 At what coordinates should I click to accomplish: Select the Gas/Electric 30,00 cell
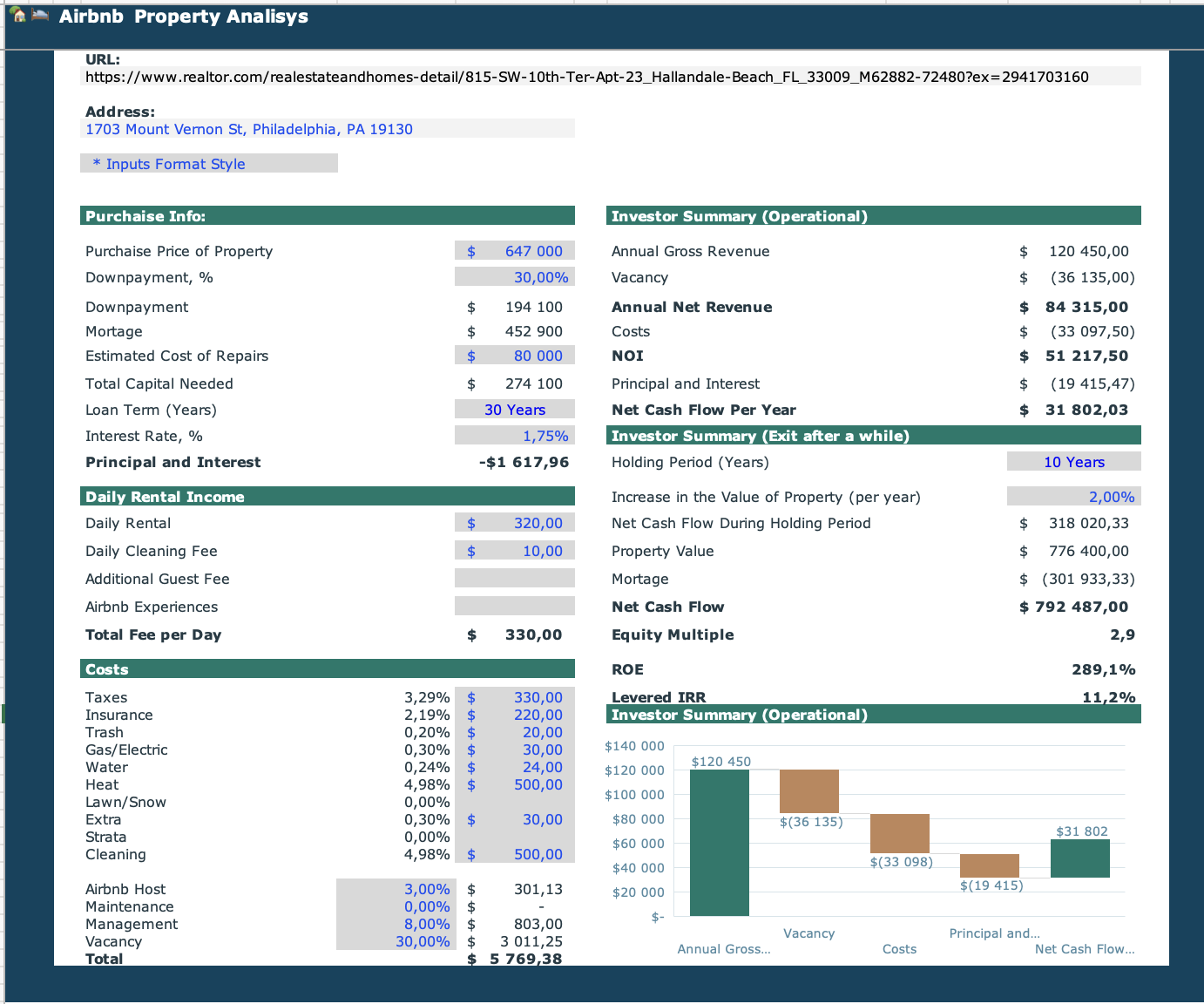515,750
